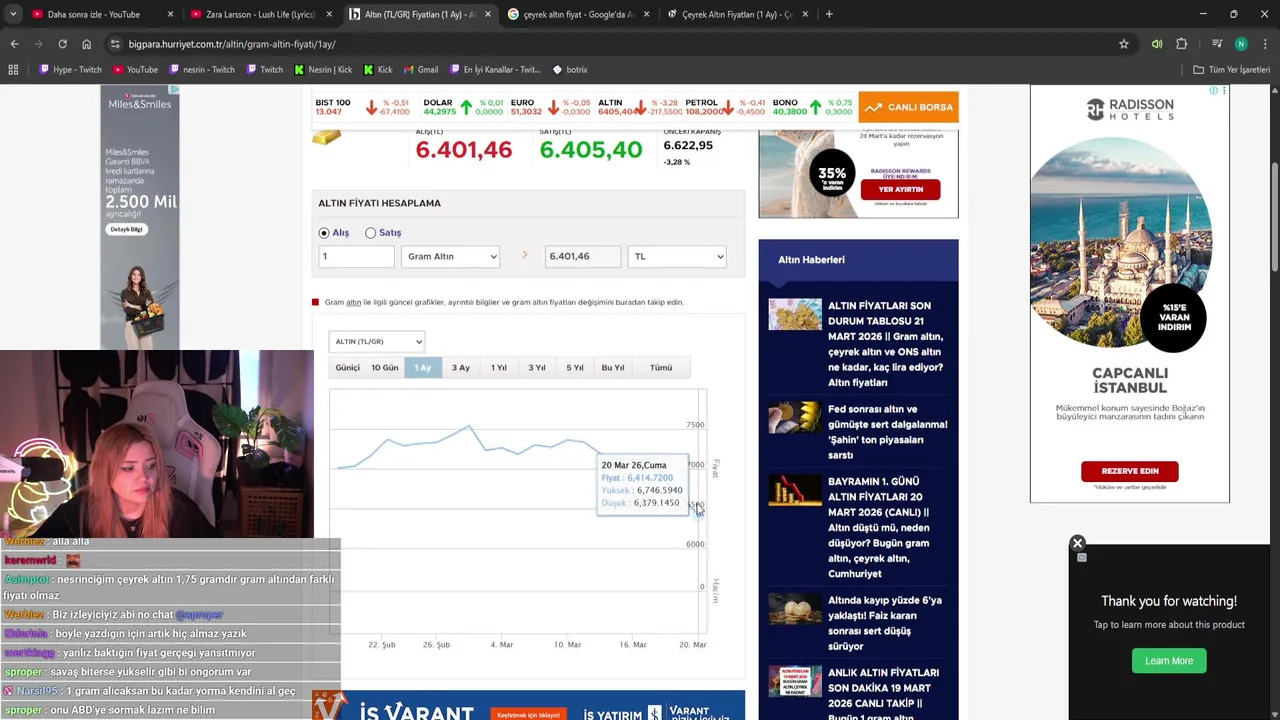Select the 3 Yıl chart range
The image size is (1280, 720).
coord(537,368)
